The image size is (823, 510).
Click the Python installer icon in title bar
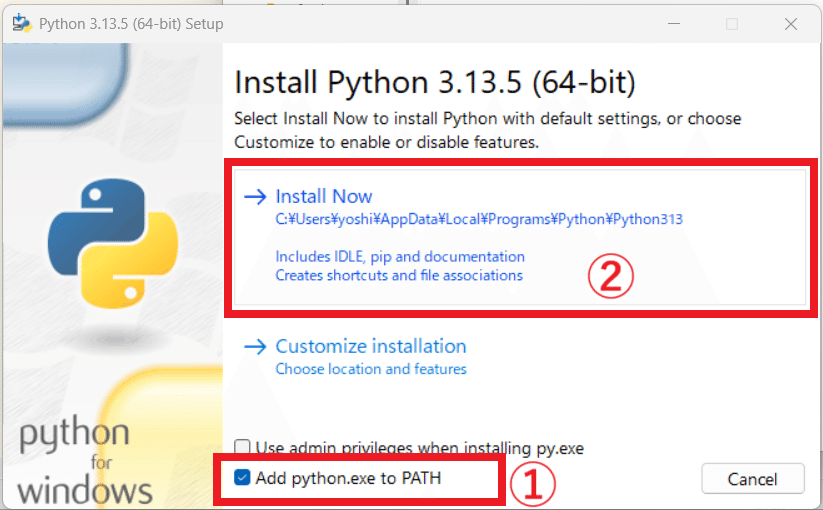pos(22,23)
